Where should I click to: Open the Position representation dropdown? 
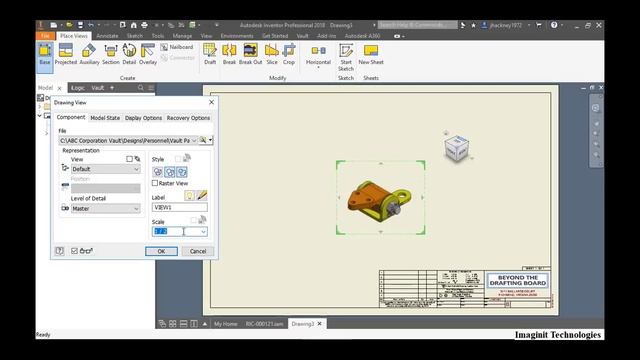pos(106,189)
